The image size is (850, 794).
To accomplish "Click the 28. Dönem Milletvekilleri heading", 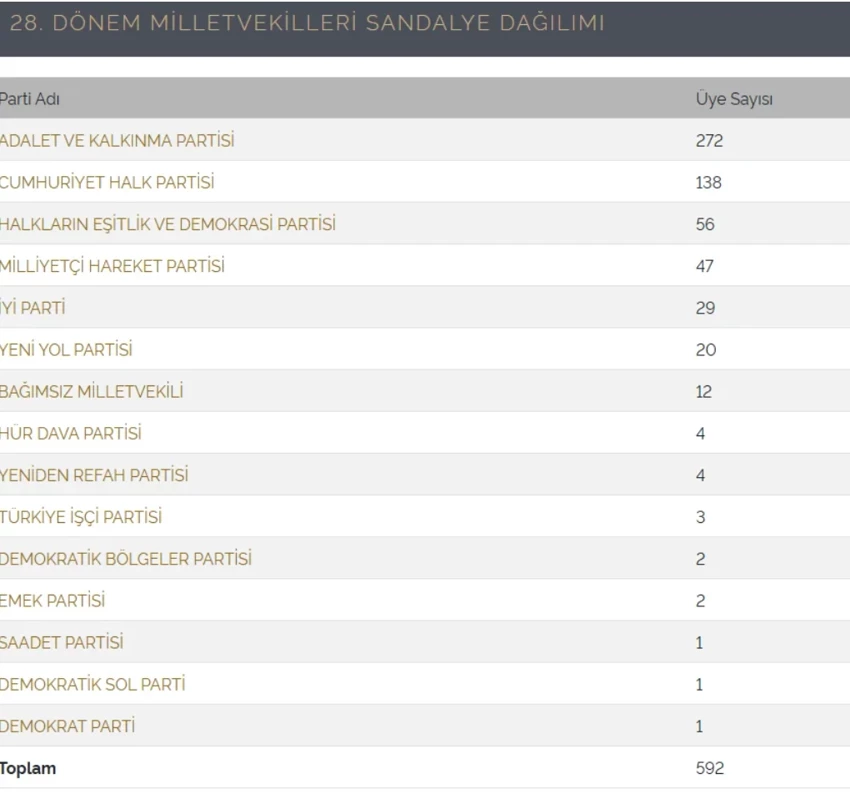I will (306, 23).
